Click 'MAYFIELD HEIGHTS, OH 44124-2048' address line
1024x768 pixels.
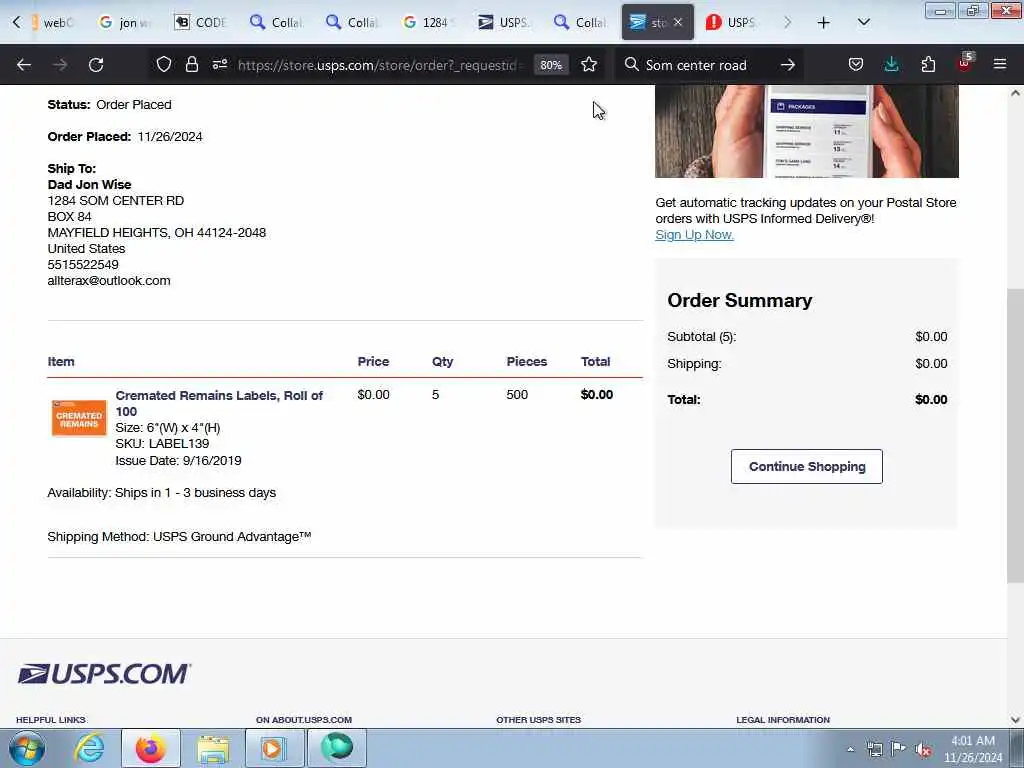click(157, 232)
